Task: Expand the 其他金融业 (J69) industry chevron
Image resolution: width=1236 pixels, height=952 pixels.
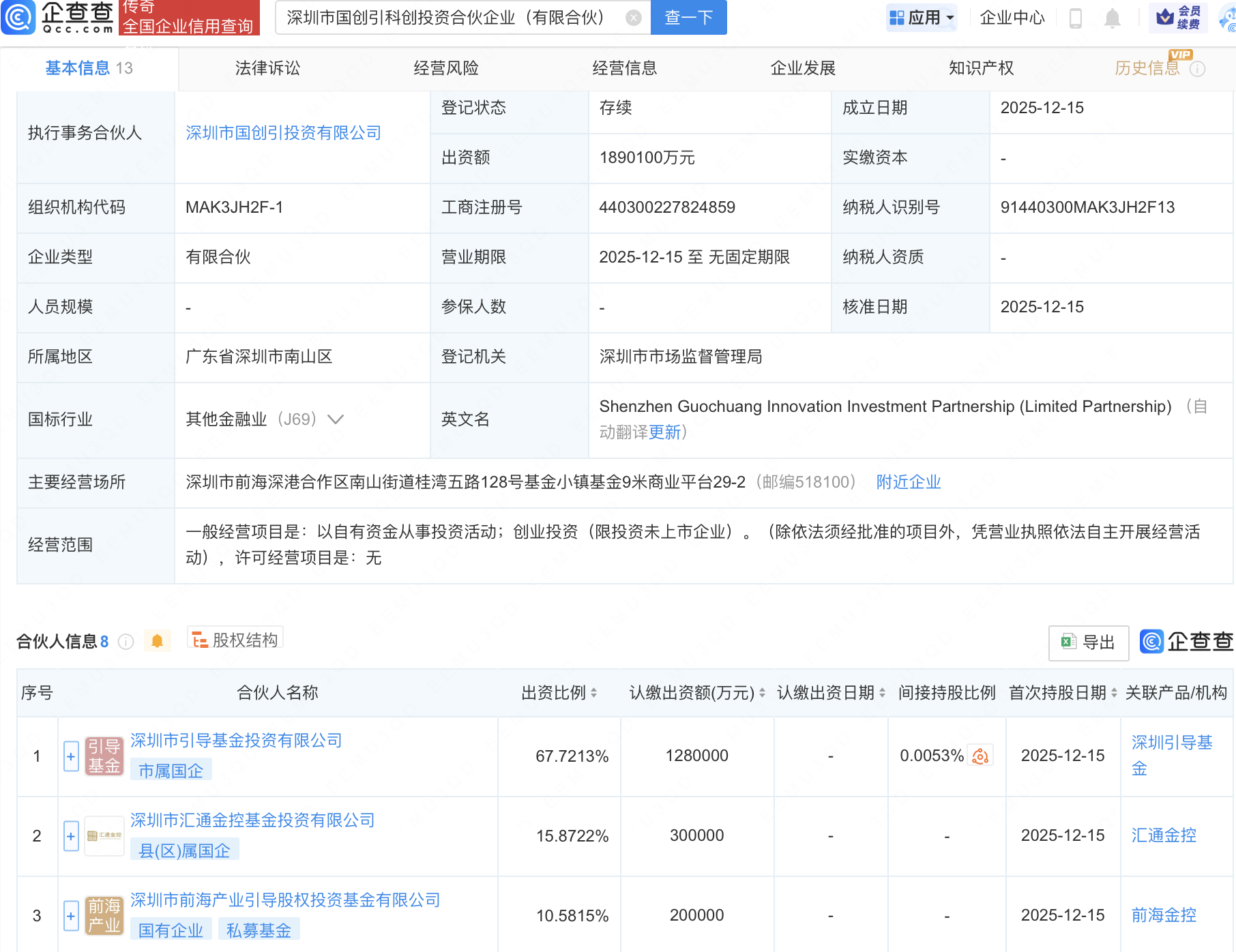Action: click(x=336, y=419)
